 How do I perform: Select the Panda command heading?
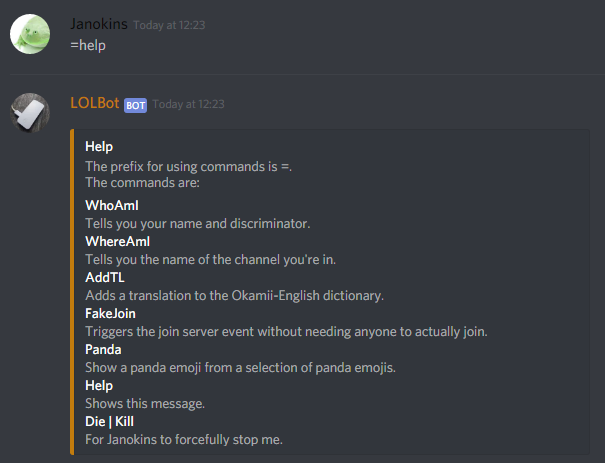[103, 349]
